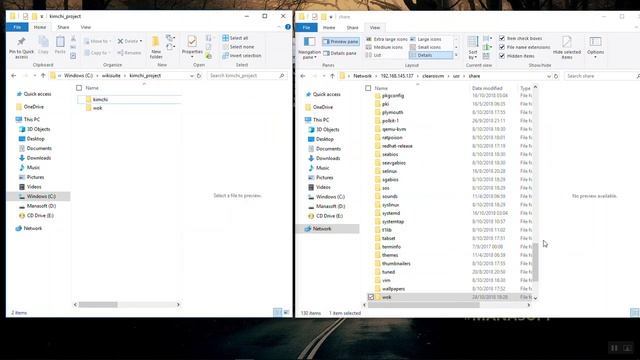The width and height of the screenshot is (640, 360).
Task: Click Invert selection in kimchi_project window
Action: click(x=242, y=56)
